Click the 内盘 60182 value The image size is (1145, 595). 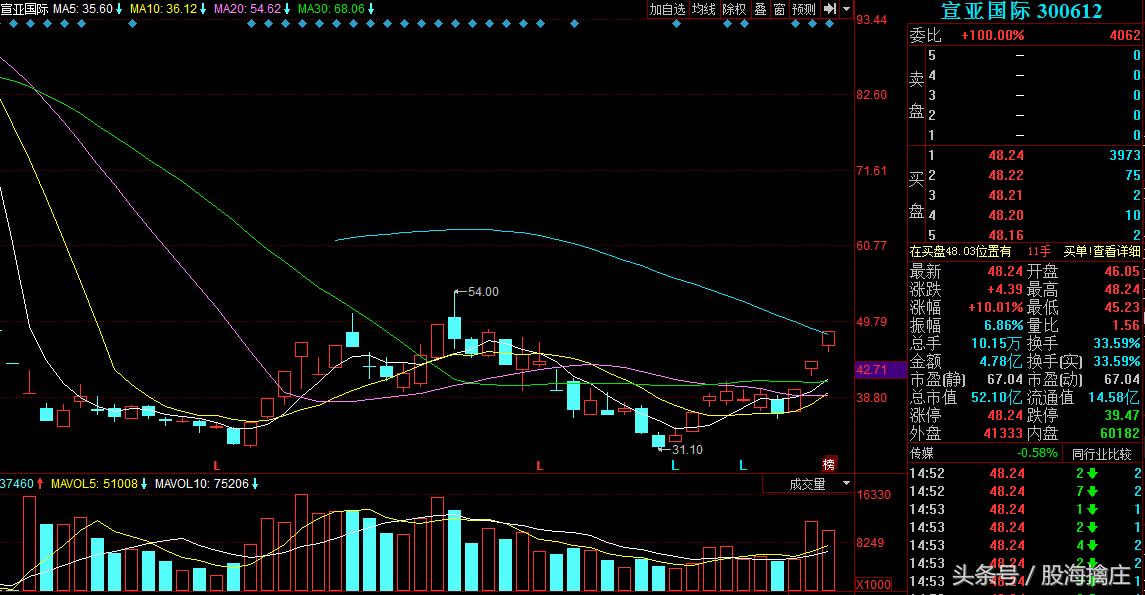tap(1119, 433)
